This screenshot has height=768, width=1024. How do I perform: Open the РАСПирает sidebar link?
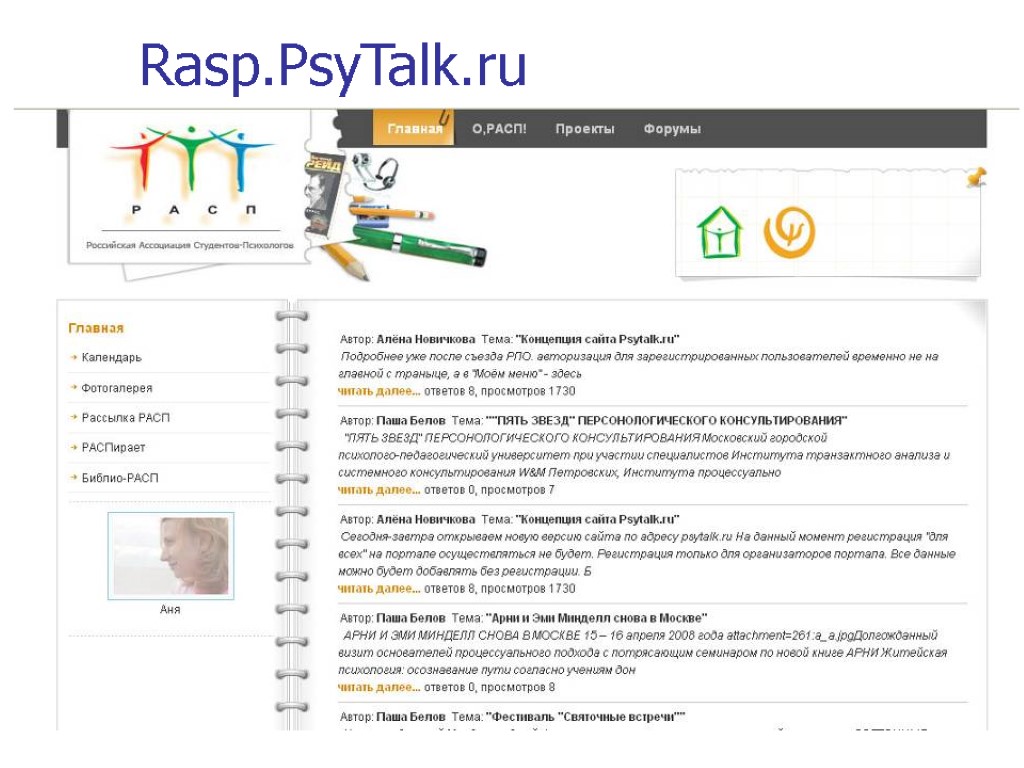(x=114, y=447)
